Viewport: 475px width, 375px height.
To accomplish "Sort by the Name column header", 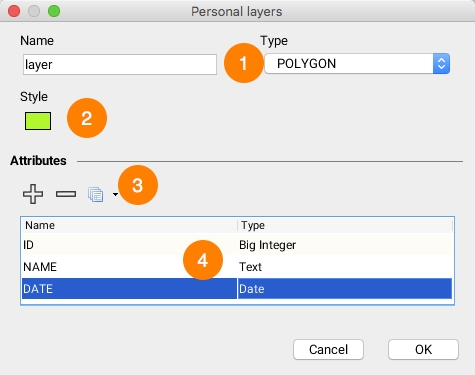I will point(129,225).
